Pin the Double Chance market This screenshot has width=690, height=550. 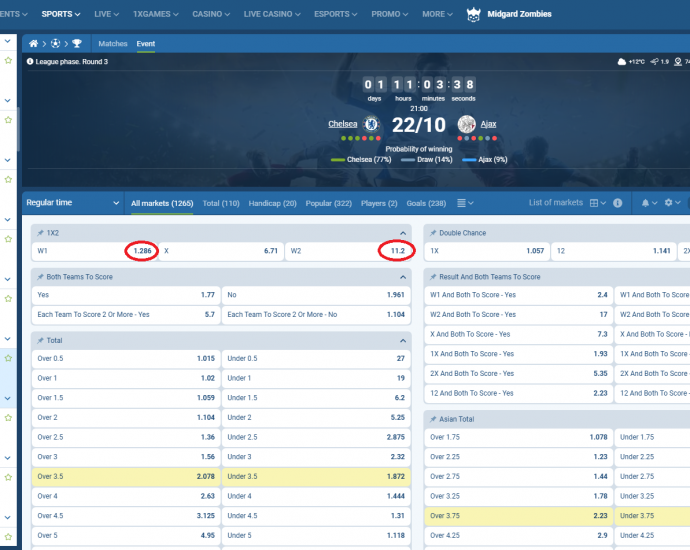click(x=433, y=233)
